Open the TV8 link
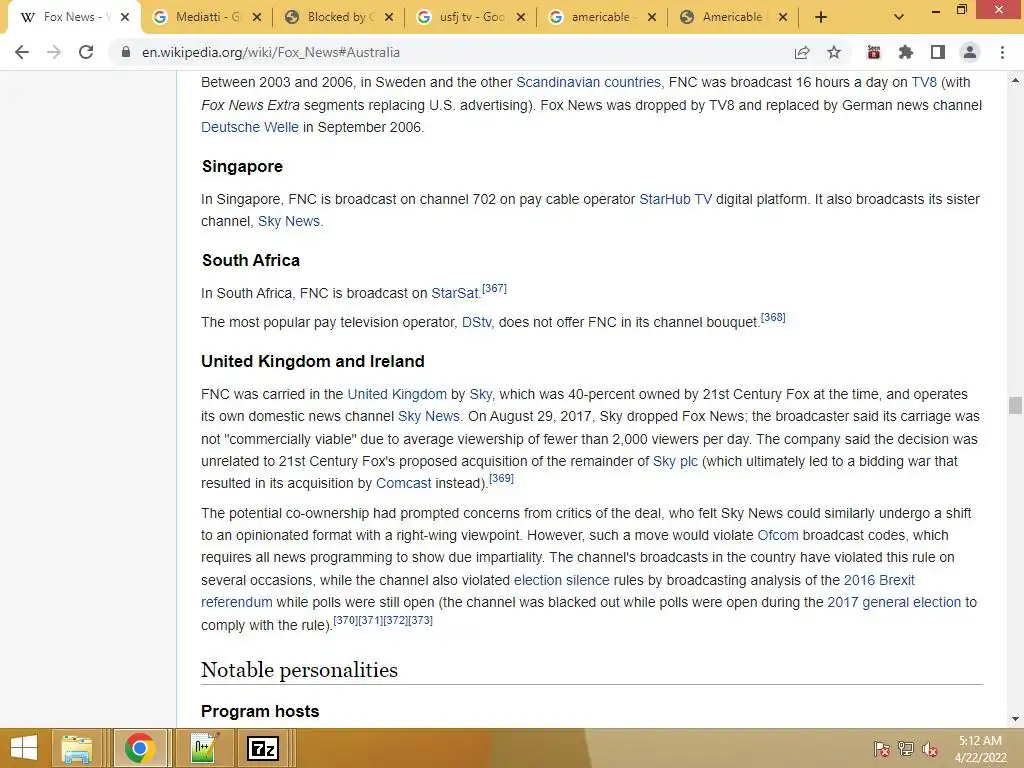Image resolution: width=1024 pixels, height=768 pixels. pyautogui.click(x=923, y=82)
